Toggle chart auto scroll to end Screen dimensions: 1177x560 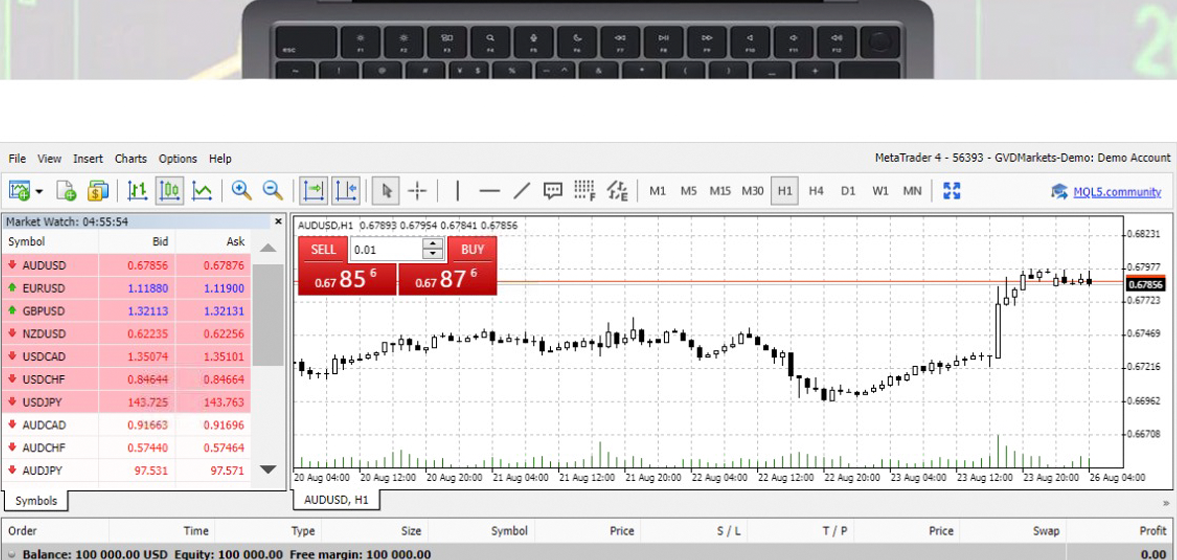tap(313, 191)
